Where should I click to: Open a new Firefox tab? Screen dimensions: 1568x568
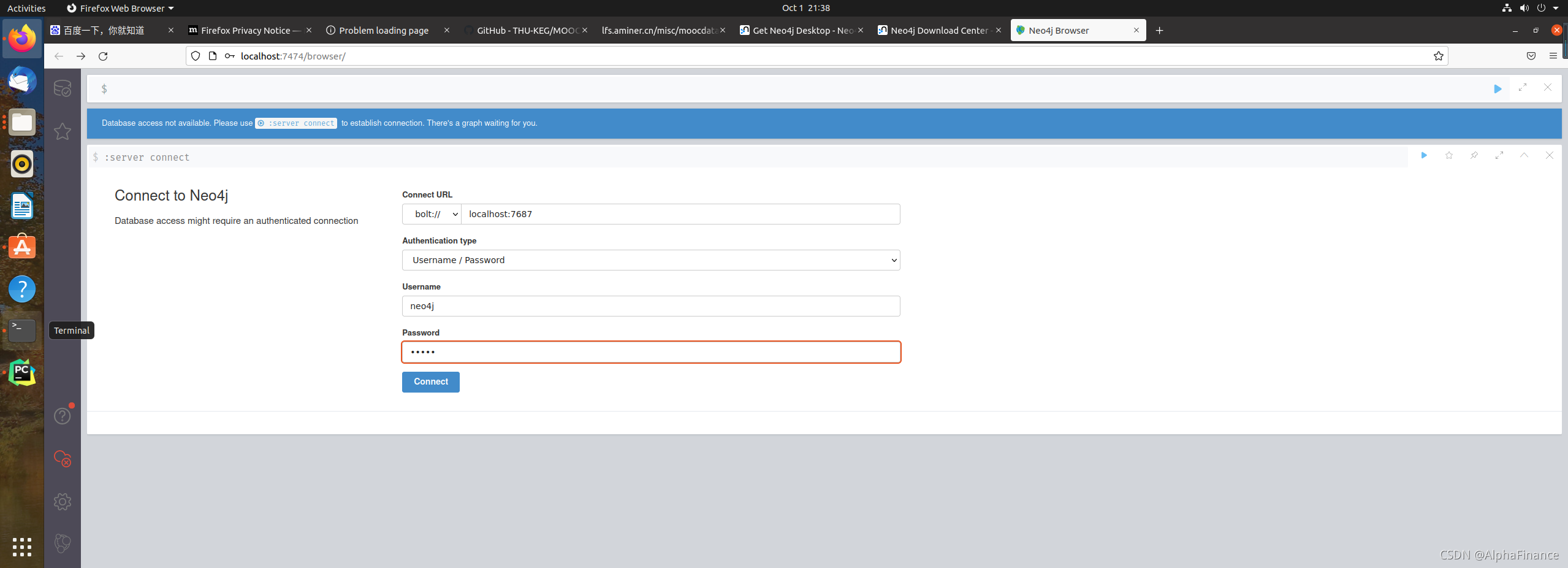coord(1159,31)
